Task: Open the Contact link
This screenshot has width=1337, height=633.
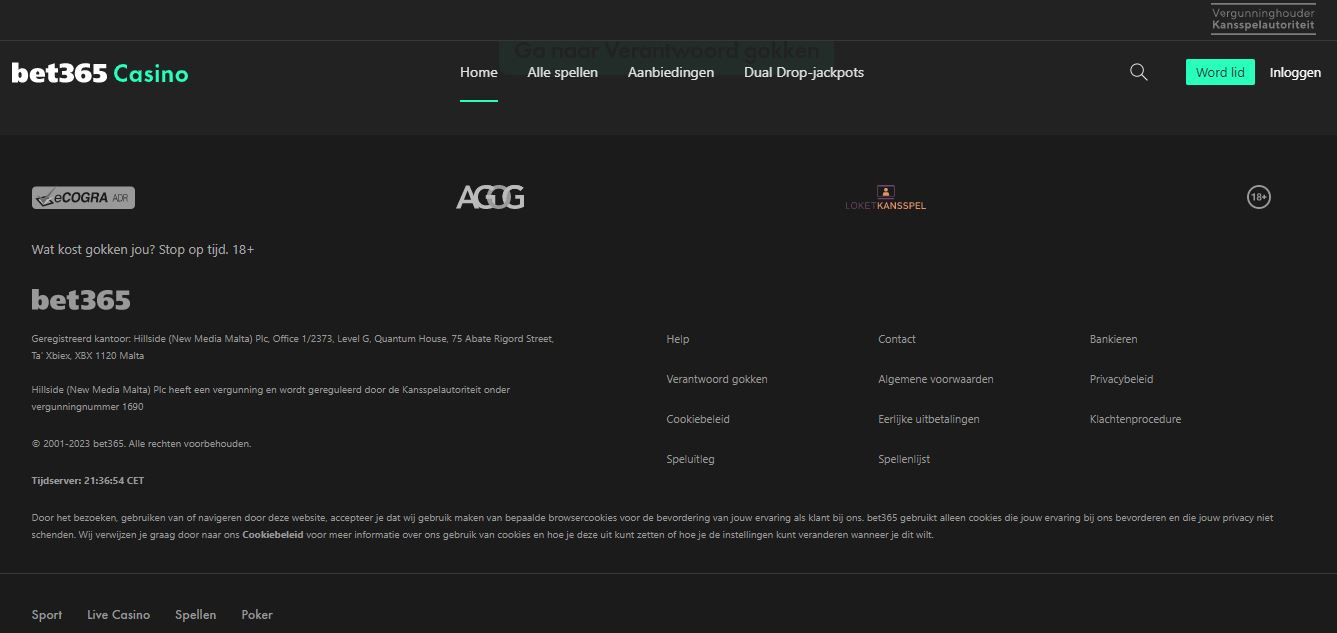Action: [897, 339]
